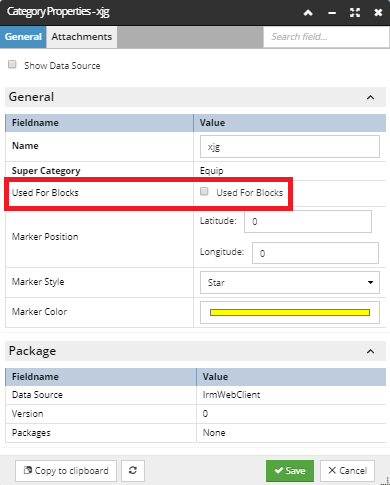Tick the Used For Blocks checkbox
390x485 pixels.
tap(204, 191)
